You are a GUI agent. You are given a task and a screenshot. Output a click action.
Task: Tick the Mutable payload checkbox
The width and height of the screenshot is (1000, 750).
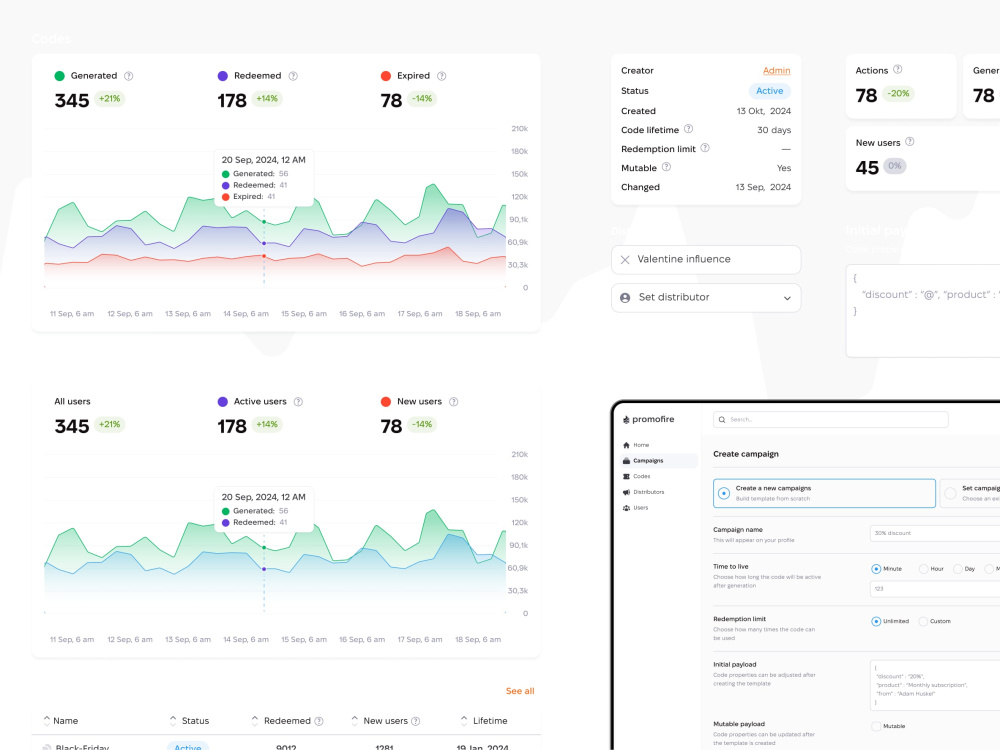(876, 726)
